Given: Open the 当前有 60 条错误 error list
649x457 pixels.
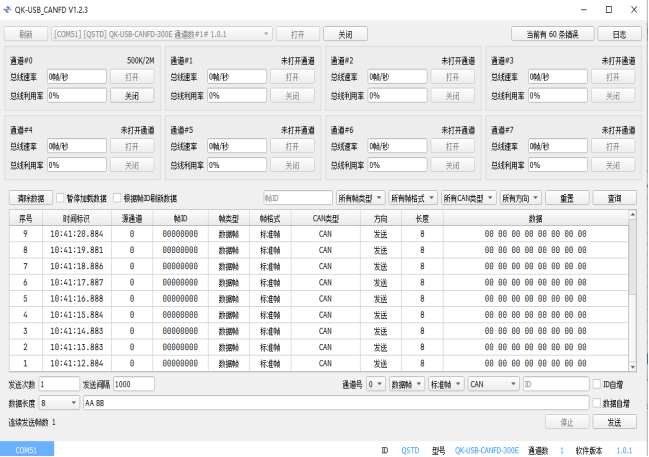Looking at the screenshot, I should 553,34.
